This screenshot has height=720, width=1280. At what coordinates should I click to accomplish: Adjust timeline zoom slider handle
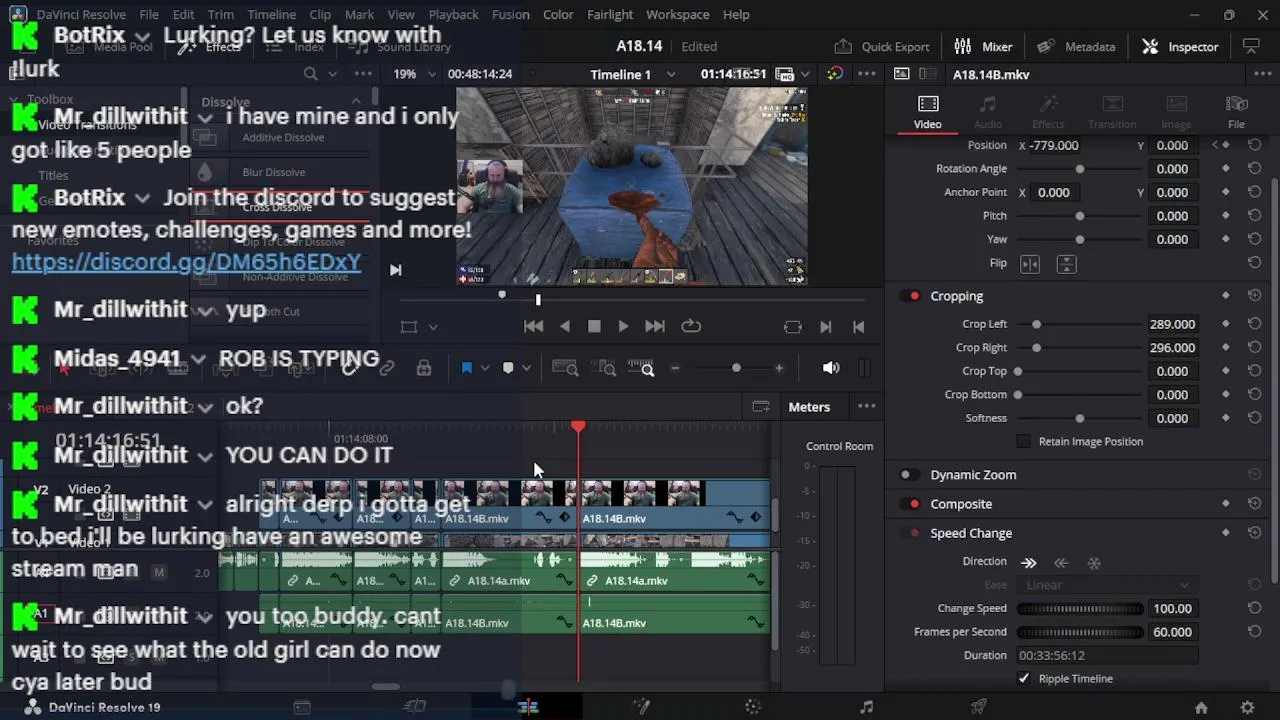[736, 368]
